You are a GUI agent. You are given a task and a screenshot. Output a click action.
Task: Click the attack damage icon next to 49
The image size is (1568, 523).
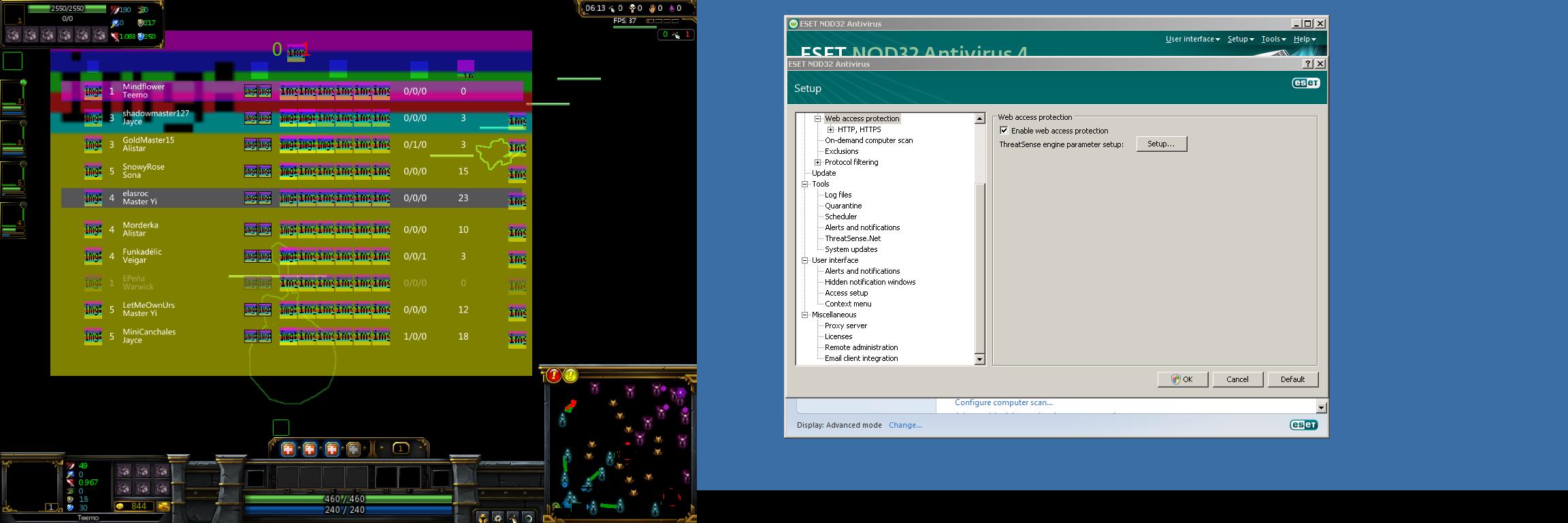71,466
